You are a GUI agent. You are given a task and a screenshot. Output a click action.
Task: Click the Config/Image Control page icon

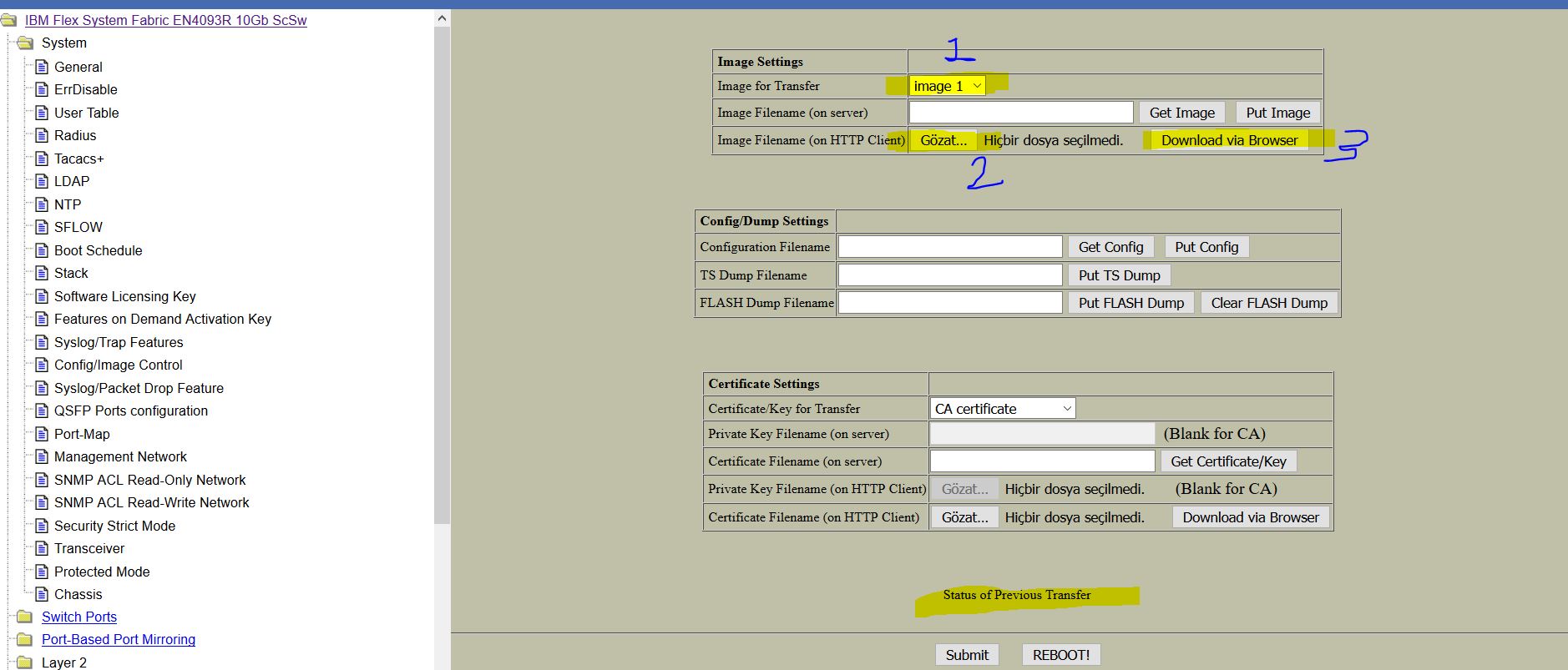(42, 365)
